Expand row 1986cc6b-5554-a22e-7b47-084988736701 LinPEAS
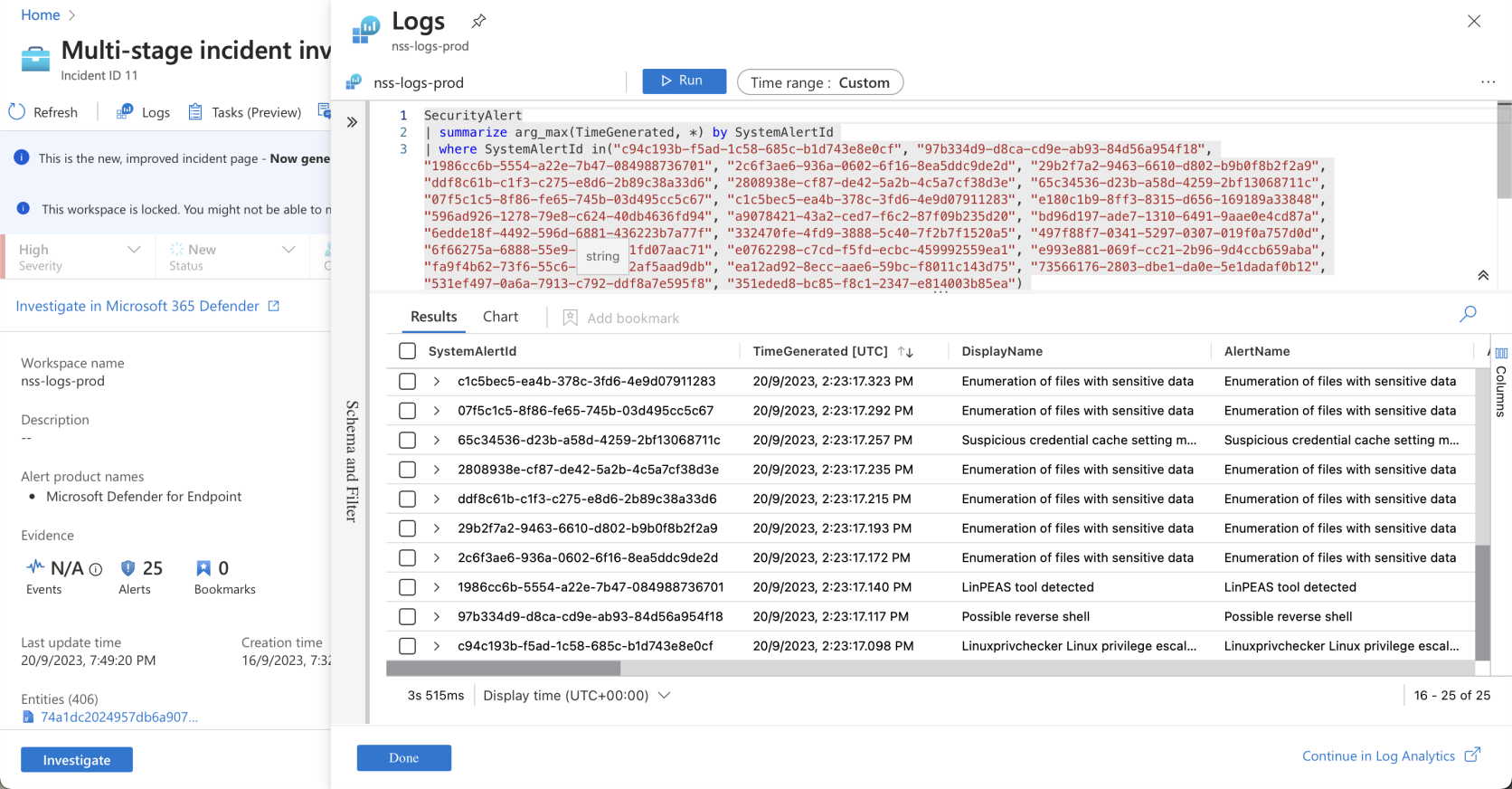1512x789 pixels. pyautogui.click(x=437, y=587)
